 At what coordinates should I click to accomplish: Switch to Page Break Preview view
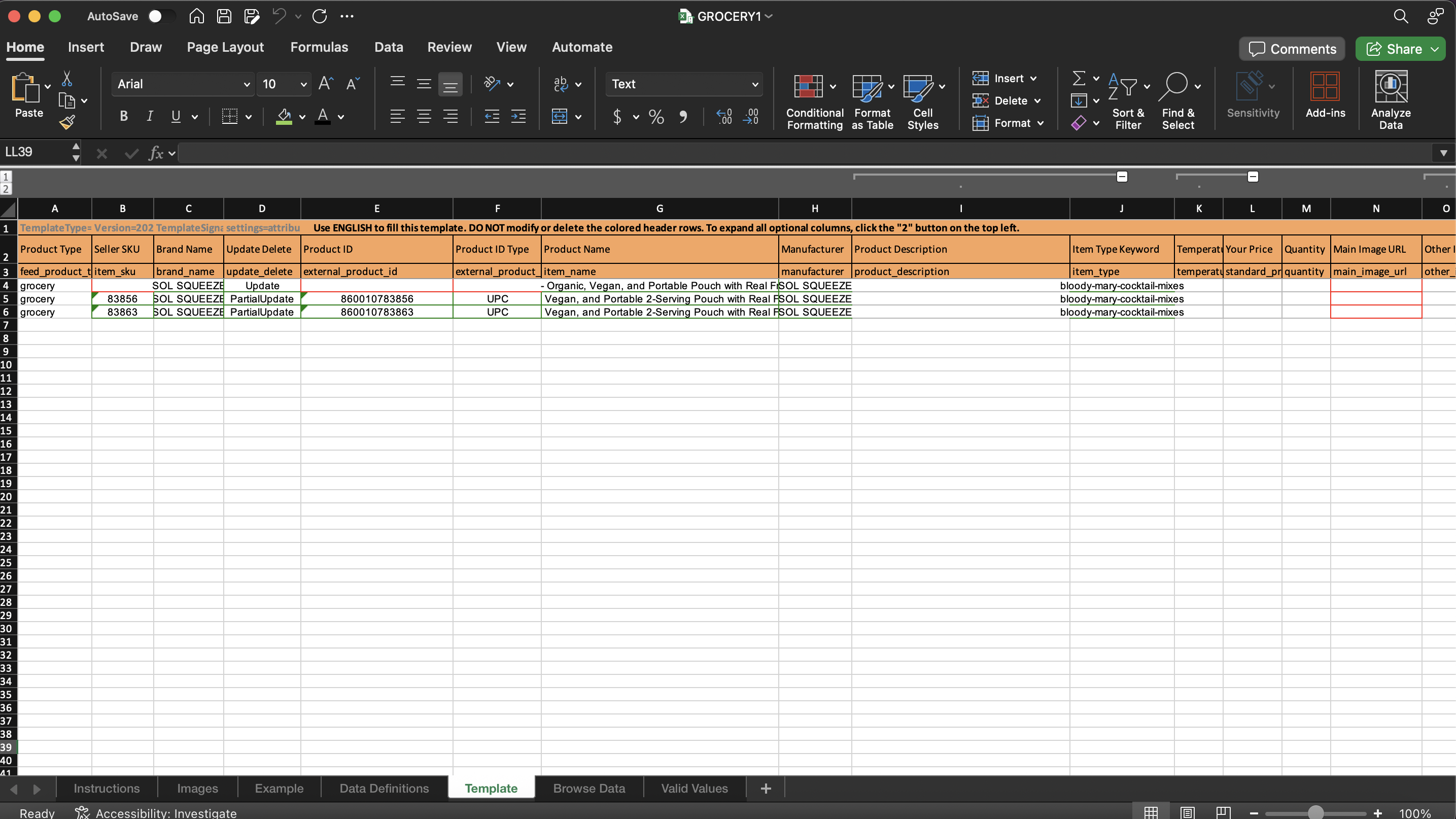coord(1223,812)
